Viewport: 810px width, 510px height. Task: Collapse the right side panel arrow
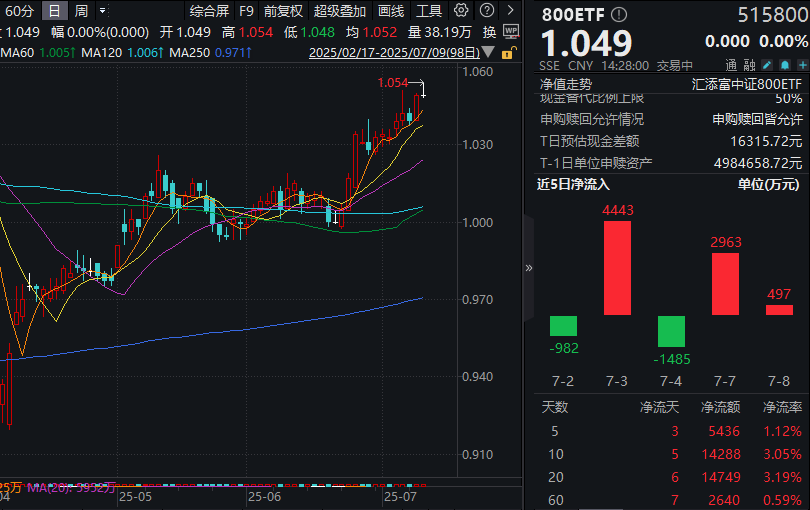coord(529,267)
